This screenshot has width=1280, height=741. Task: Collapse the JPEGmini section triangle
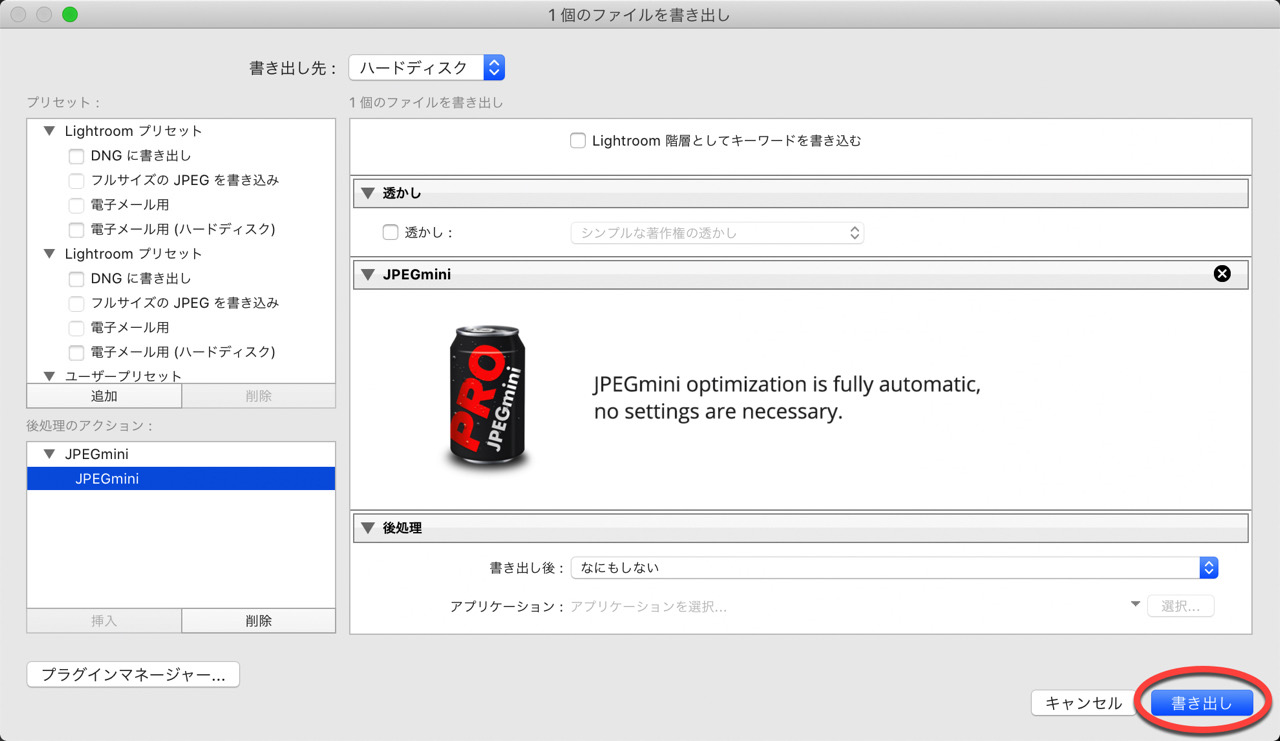pyautogui.click(x=368, y=274)
